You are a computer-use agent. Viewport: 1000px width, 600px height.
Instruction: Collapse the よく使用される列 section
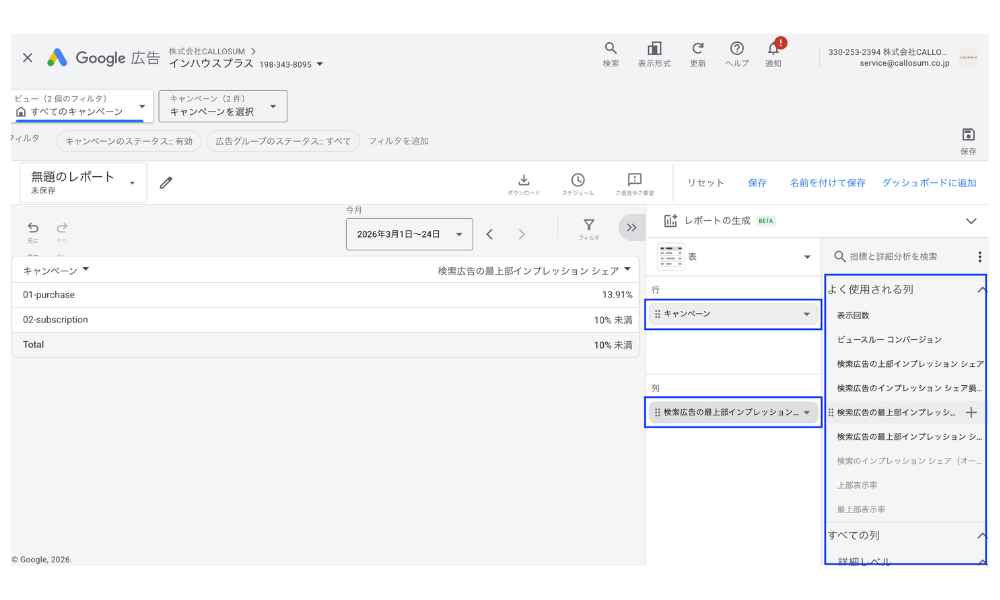pos(981,289)
